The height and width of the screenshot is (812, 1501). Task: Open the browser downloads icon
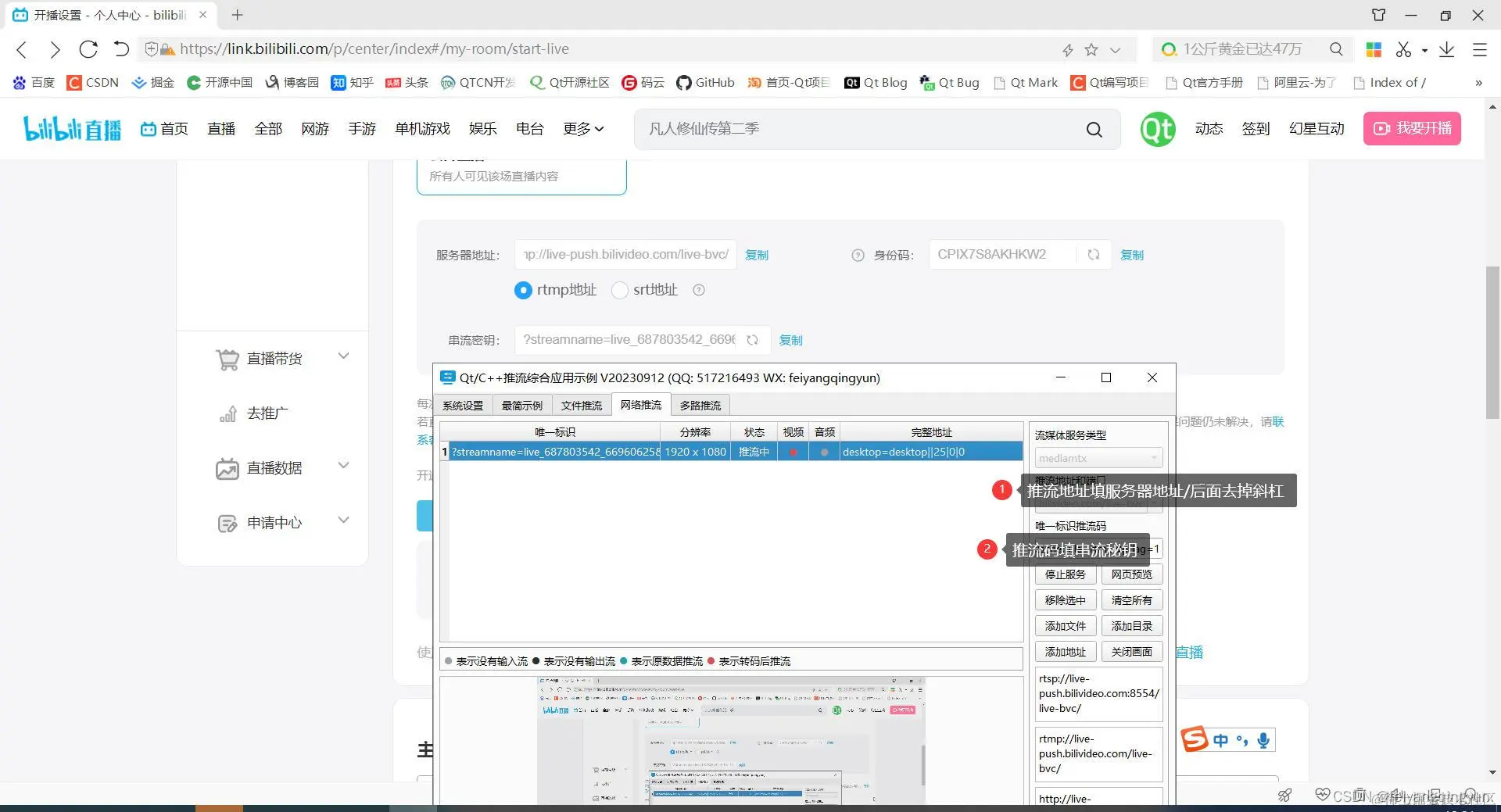point(1447,49)
